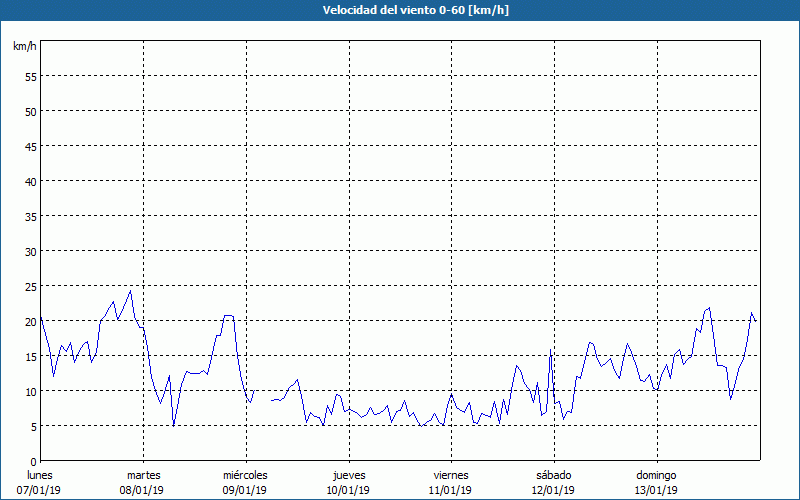Screen dimensions: 800x500
Task: Click the 'lunes' day label
Action: click(40, 475)
